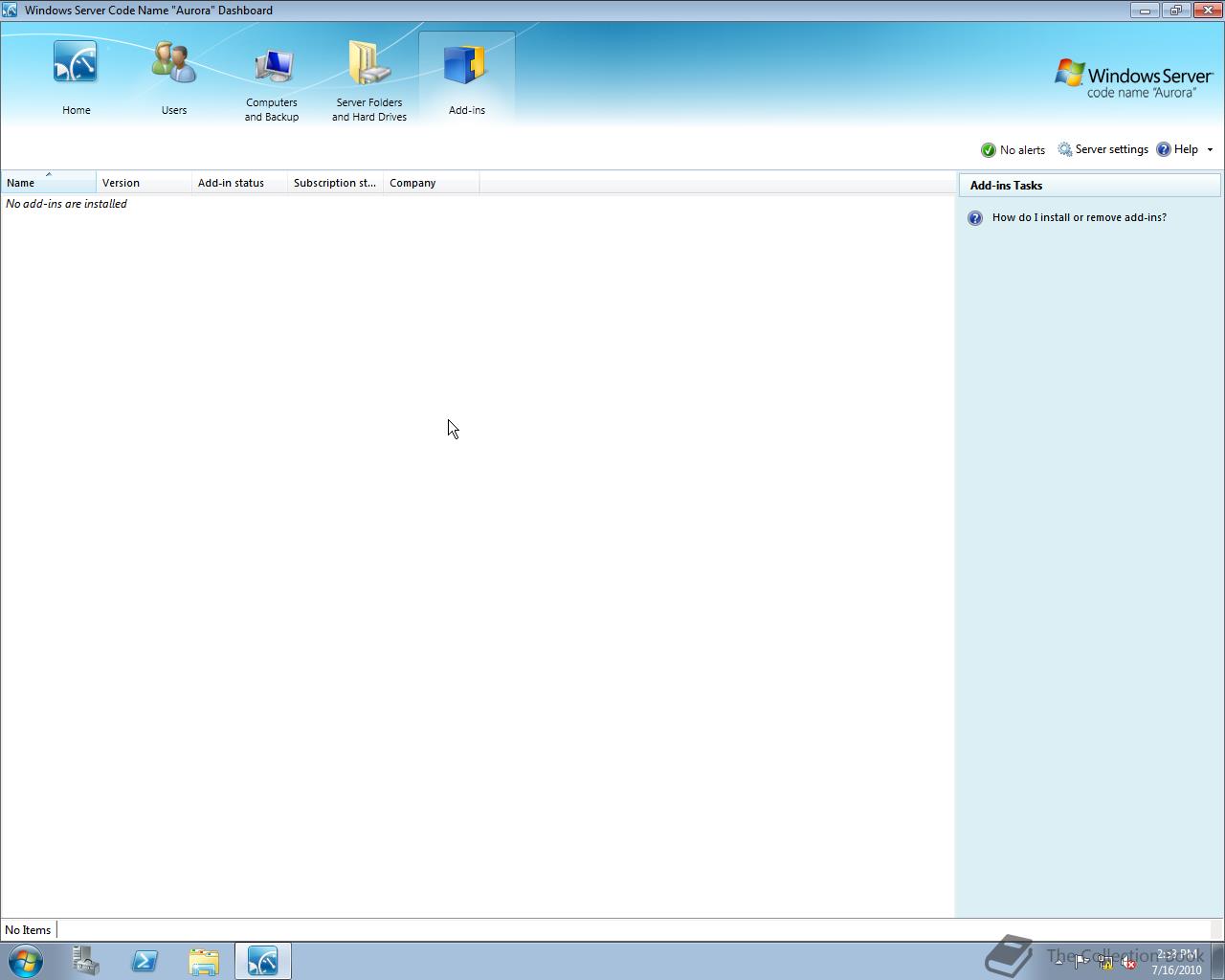Screen dimensions: 1225x980
Task: Click the Dashboard title bar icon
Action: point(10,11)
